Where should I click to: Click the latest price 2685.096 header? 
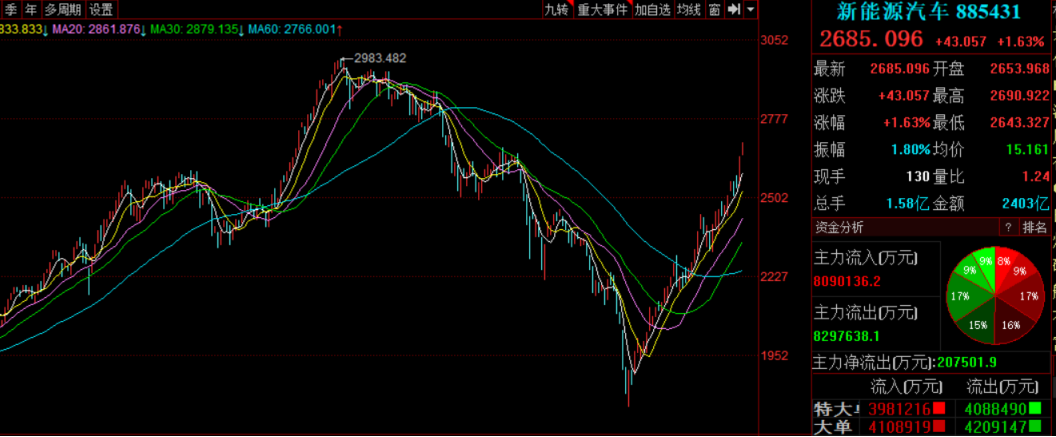coord(870,39)
